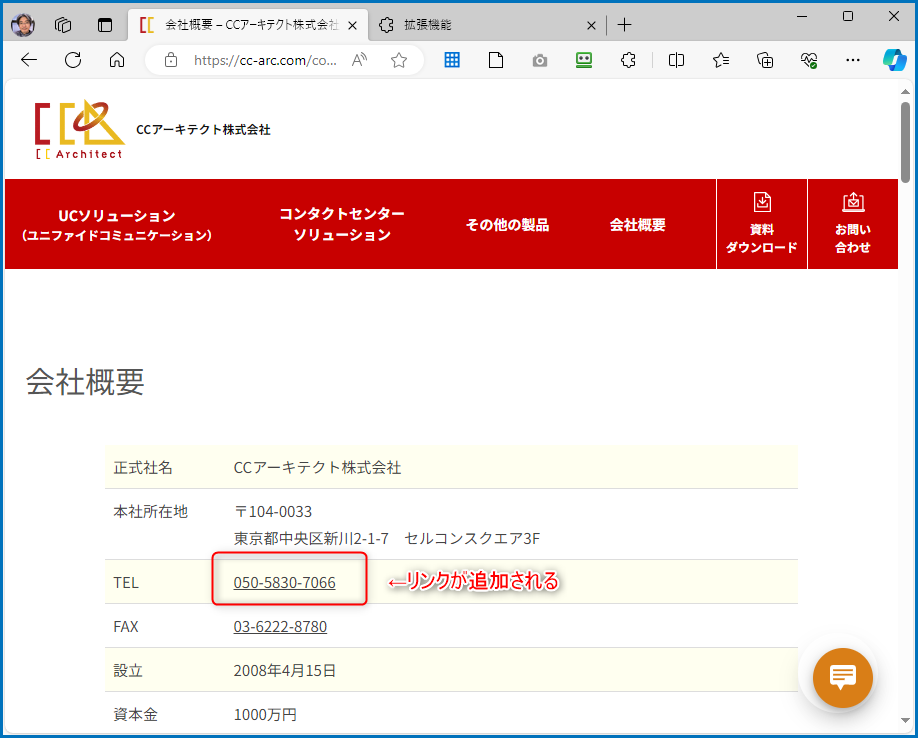Screen dimensions: 918x738
Task: Click the 会社概要 page heading
Action: click(85, 382)
